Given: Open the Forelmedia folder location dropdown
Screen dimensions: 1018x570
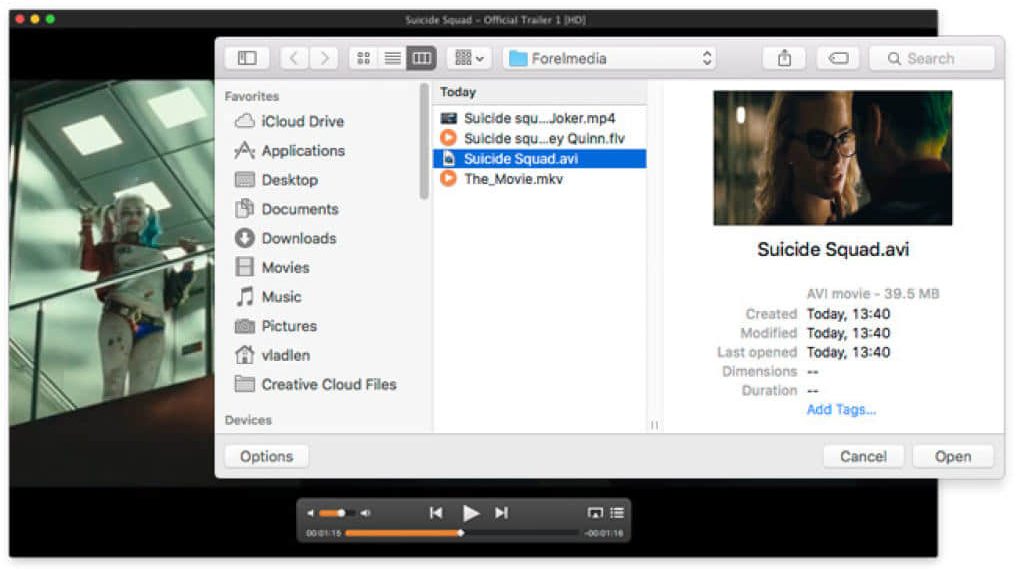Looking at the screenshot, I should (x=610, y=59).
